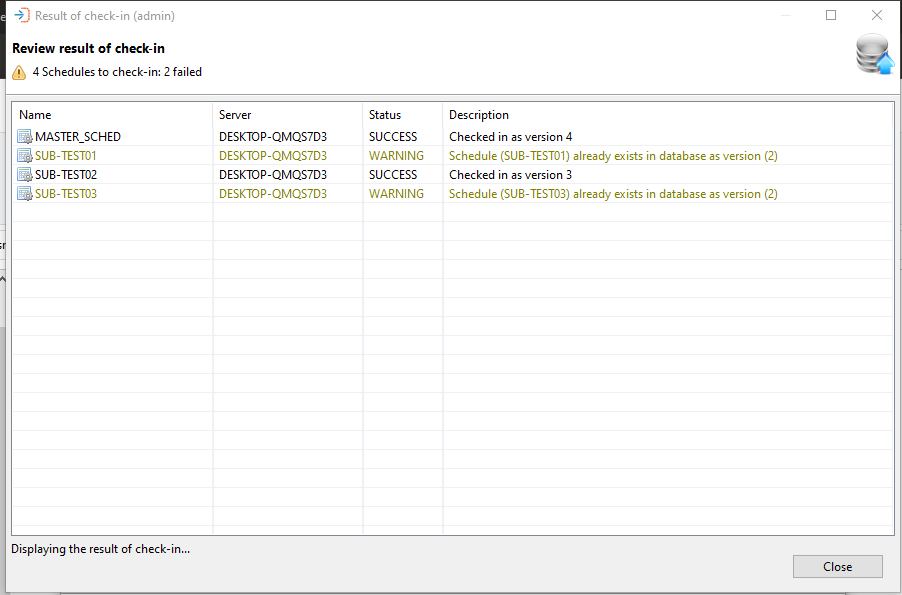Click SUCCESS status in SUB-TEST02 row

(x=393, y=175)
